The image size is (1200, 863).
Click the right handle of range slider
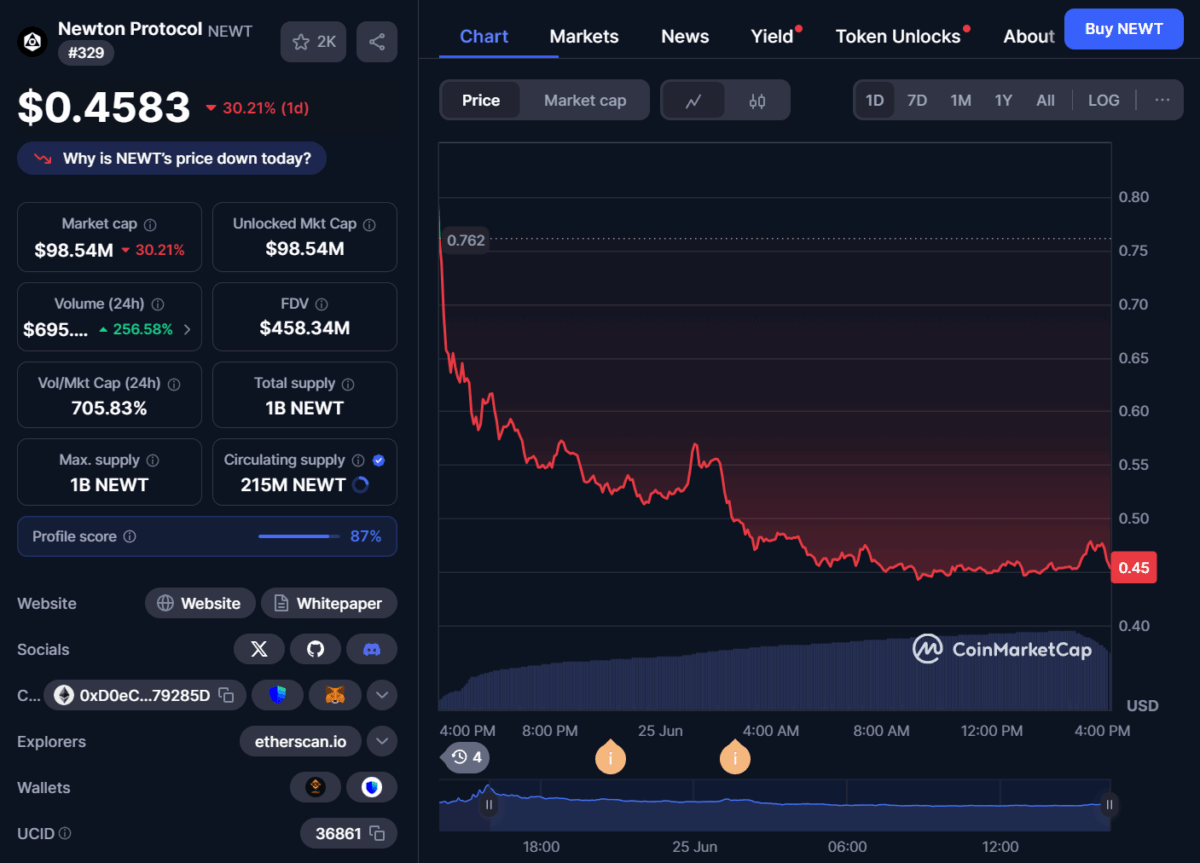(x=1109, y=805)
